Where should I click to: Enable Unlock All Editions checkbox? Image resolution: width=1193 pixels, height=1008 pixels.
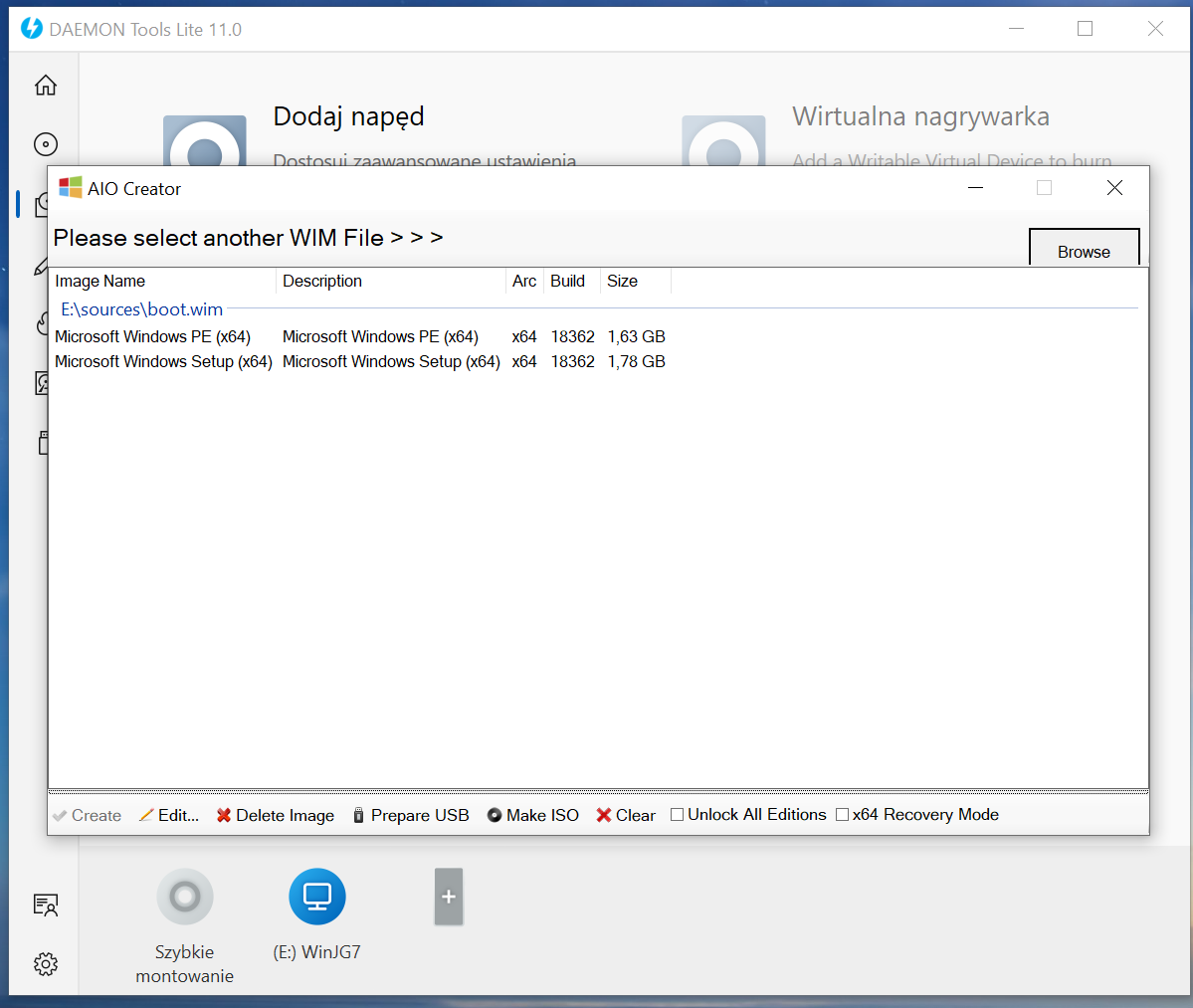point(677,815)
